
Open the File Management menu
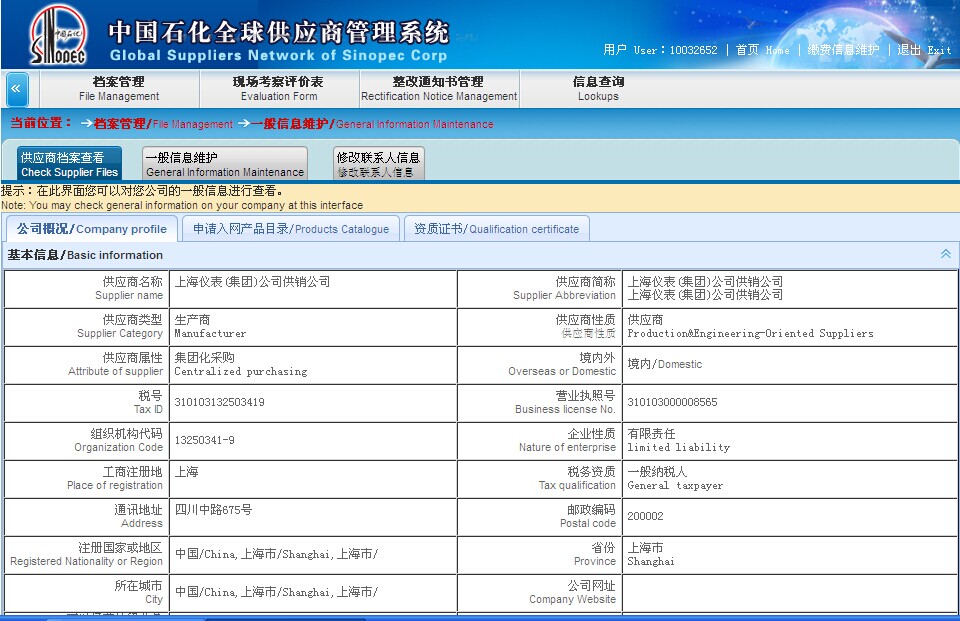pos(119,89)
